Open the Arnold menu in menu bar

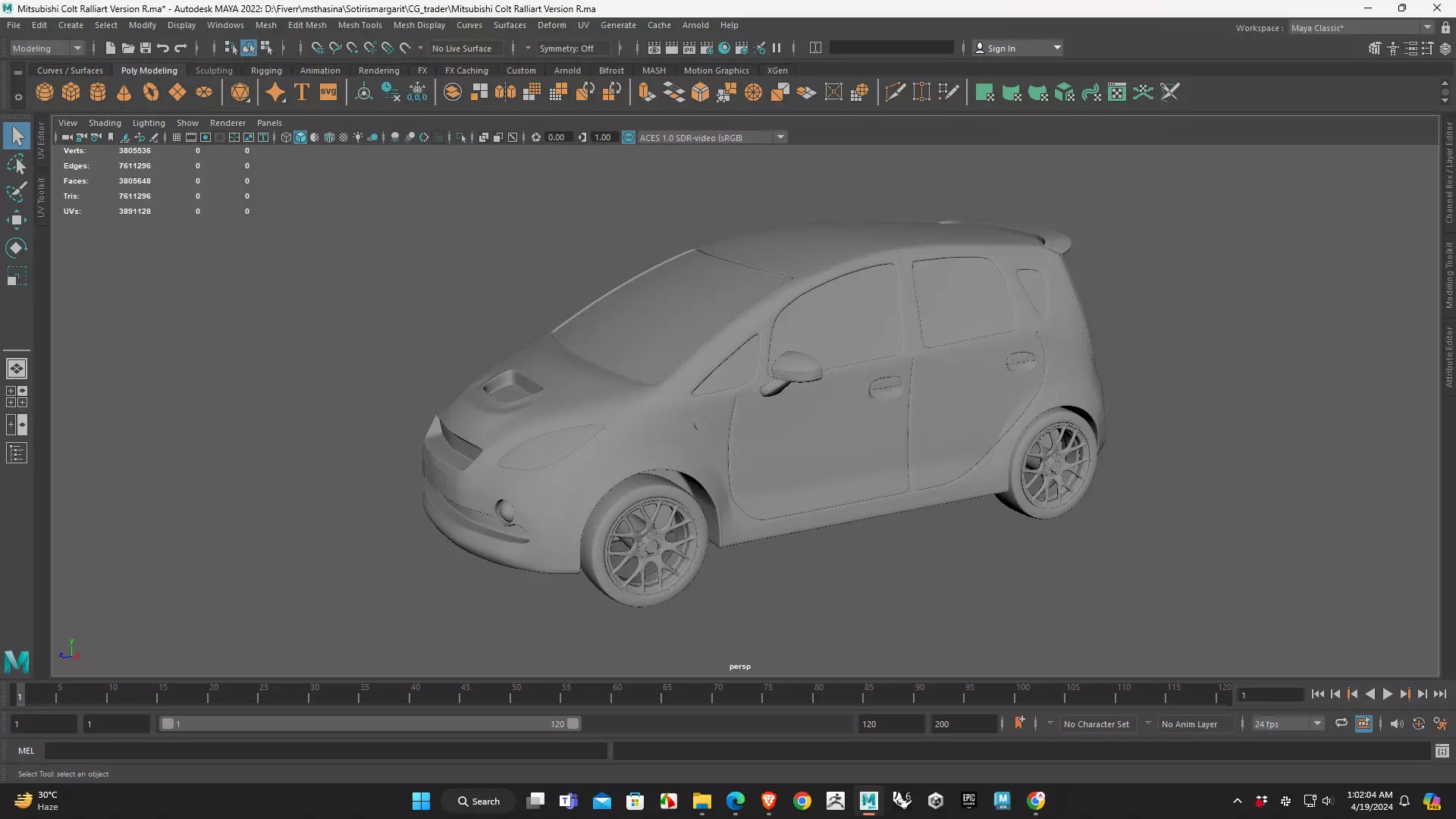click(695, 25)
